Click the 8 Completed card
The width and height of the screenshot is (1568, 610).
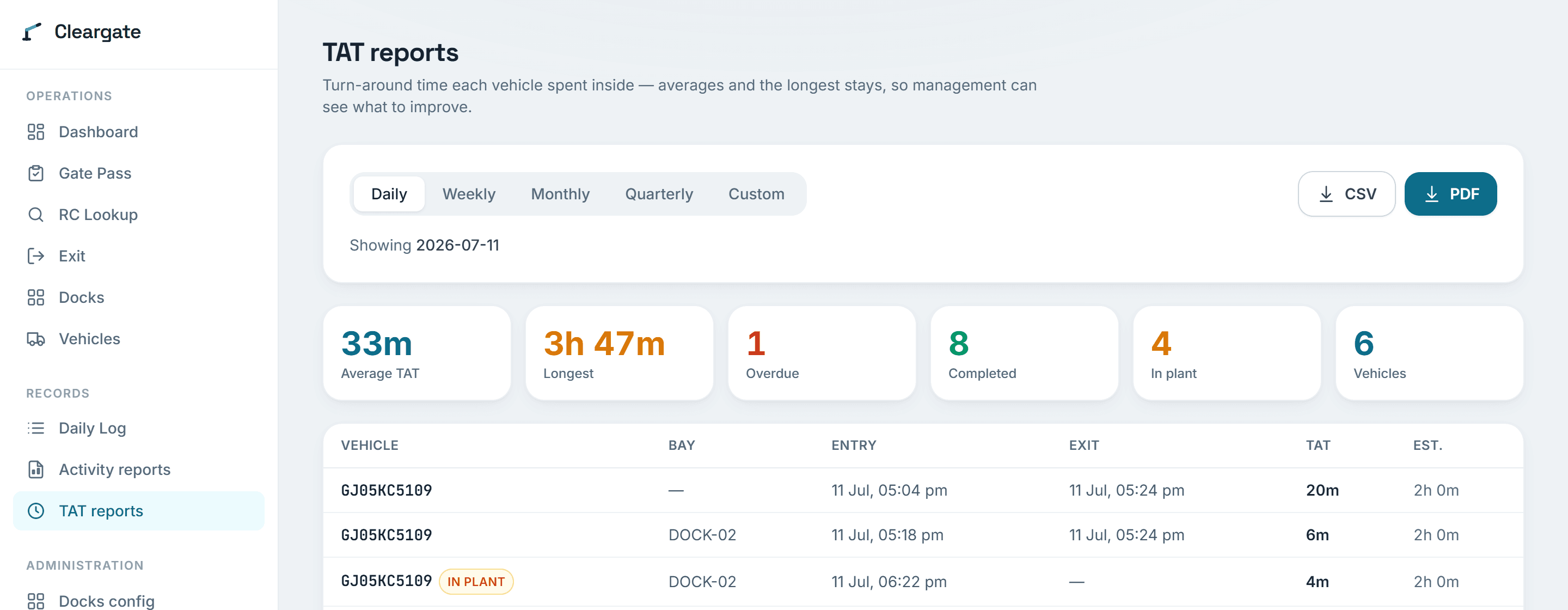pos(1025,353)
